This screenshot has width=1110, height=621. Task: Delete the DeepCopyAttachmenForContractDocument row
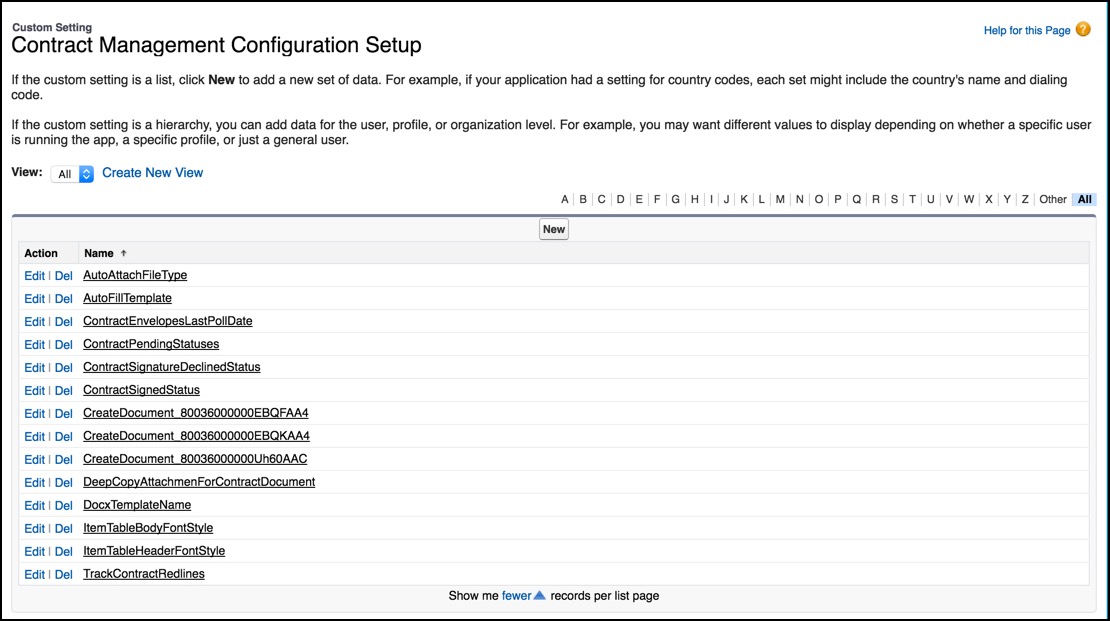point(64,483)
